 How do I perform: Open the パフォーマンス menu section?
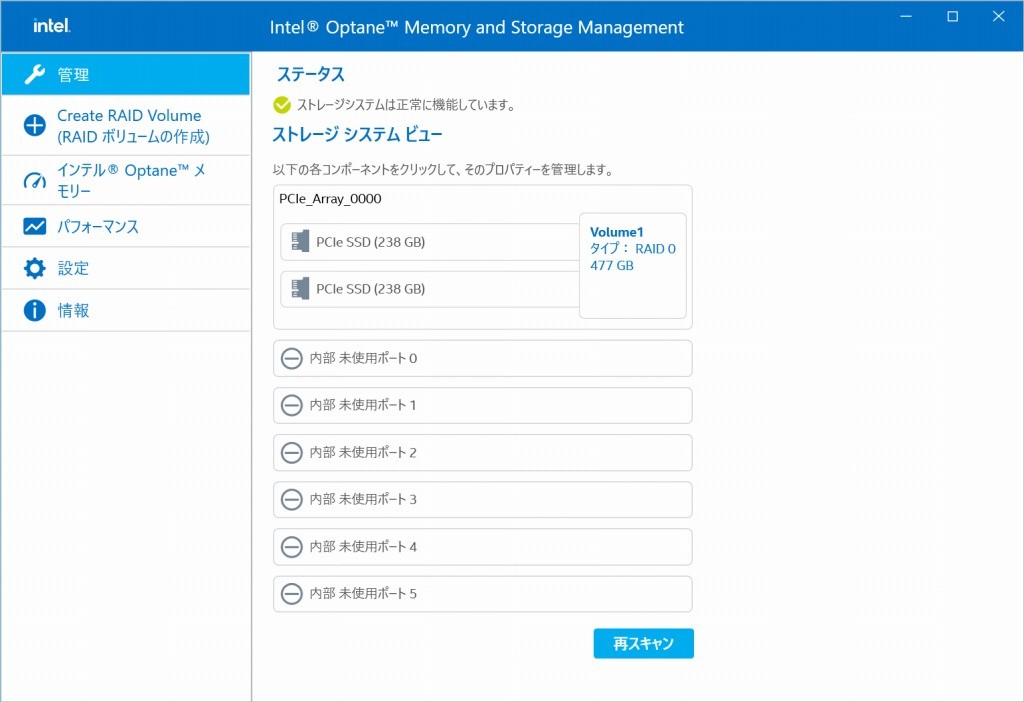(x=98, y=227)
